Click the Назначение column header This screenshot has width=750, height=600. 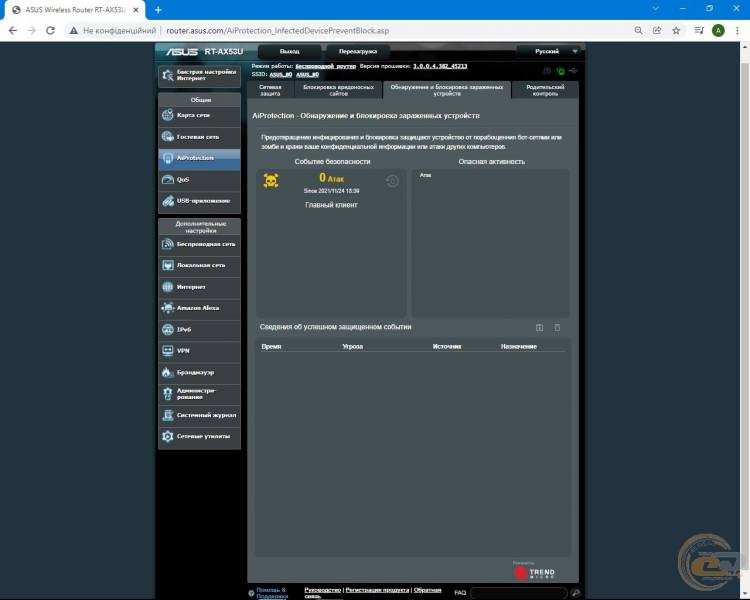[518, 346]
